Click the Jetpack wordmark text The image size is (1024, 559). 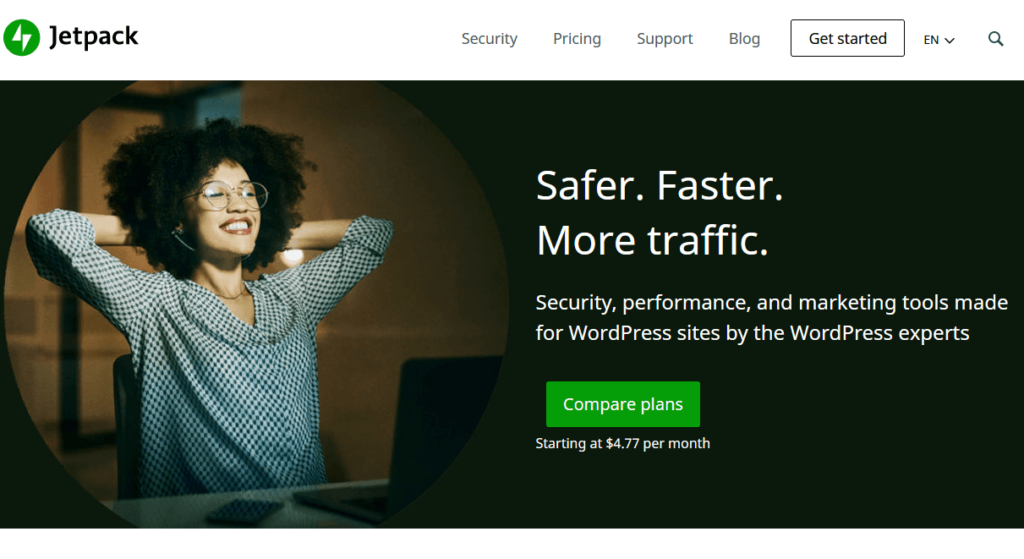coord(93,37)
